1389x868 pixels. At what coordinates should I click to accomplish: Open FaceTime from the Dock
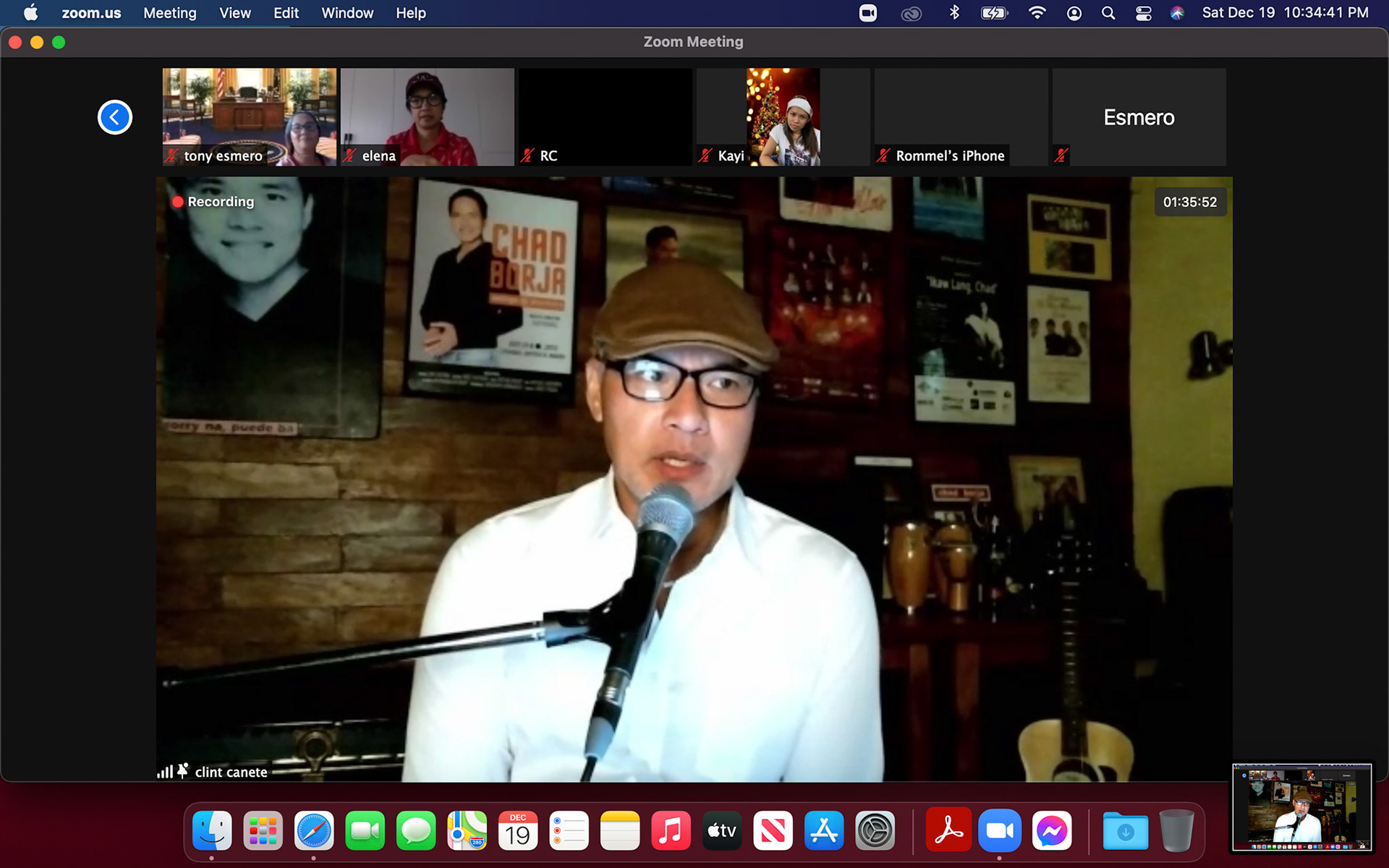[365, 831]
